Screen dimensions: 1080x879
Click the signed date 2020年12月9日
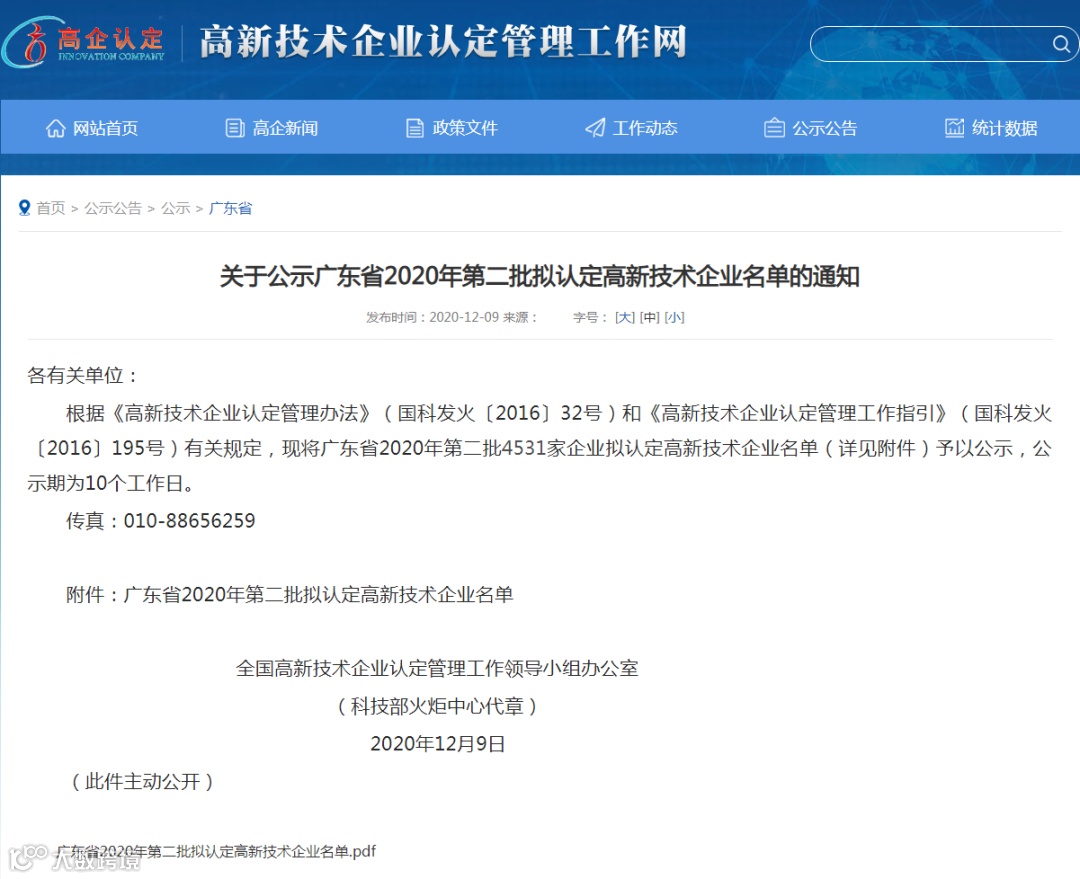click(x=437, y=744)
